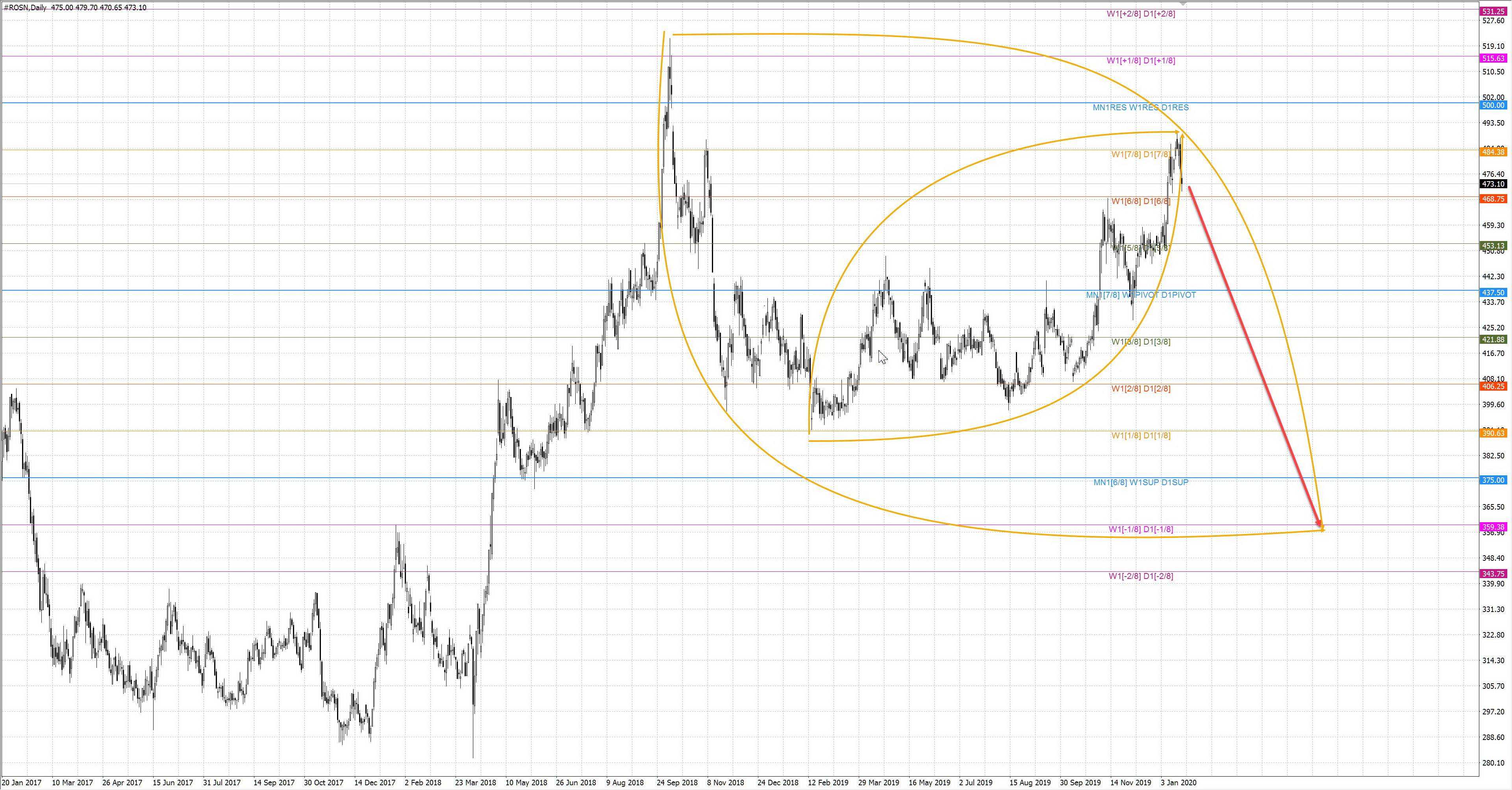Click the 24 Sep 2018 date label
1512x790 pixels.
[677, 783]
